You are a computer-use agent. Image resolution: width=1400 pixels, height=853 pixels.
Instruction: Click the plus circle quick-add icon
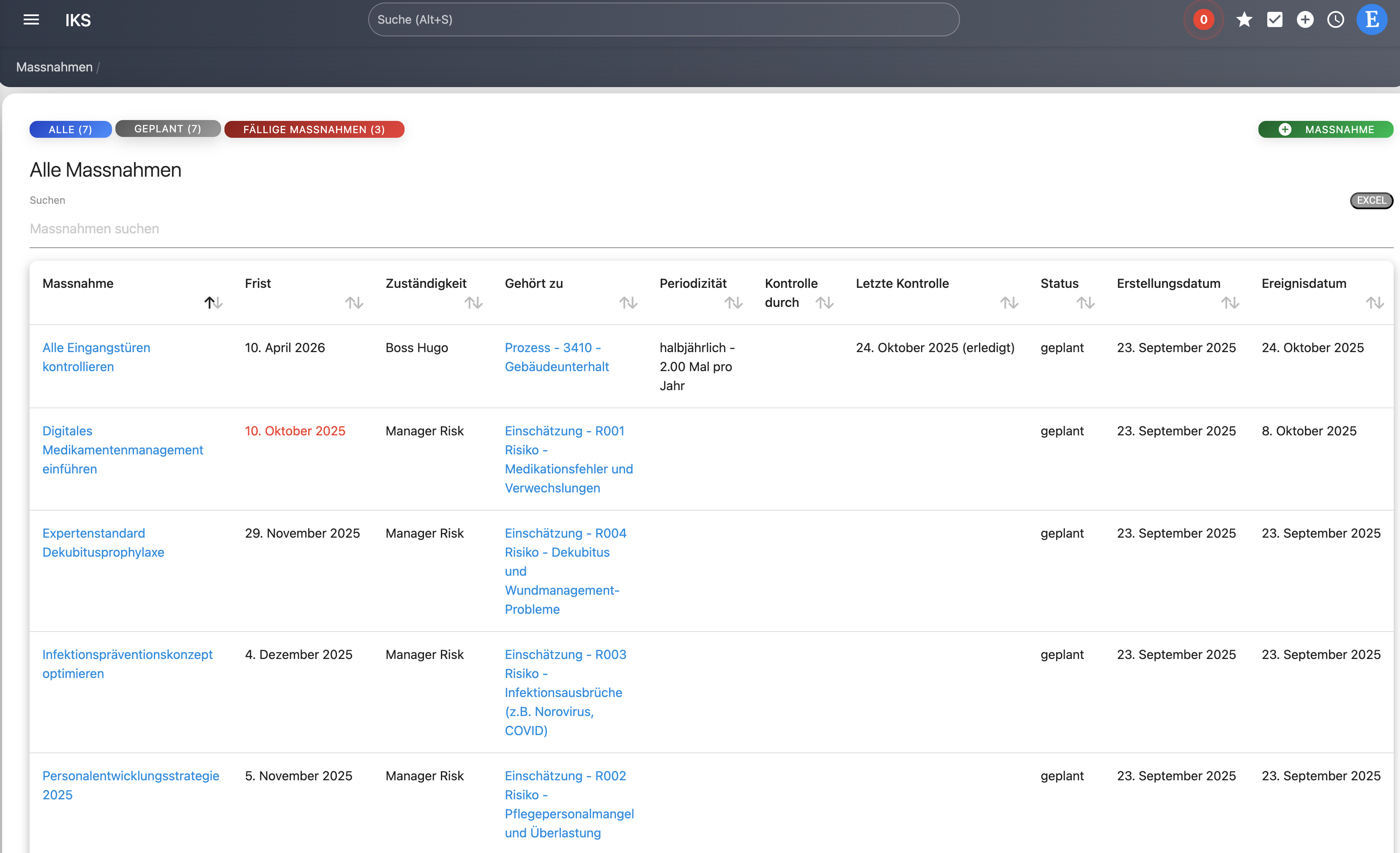[x=1304, y=20]
